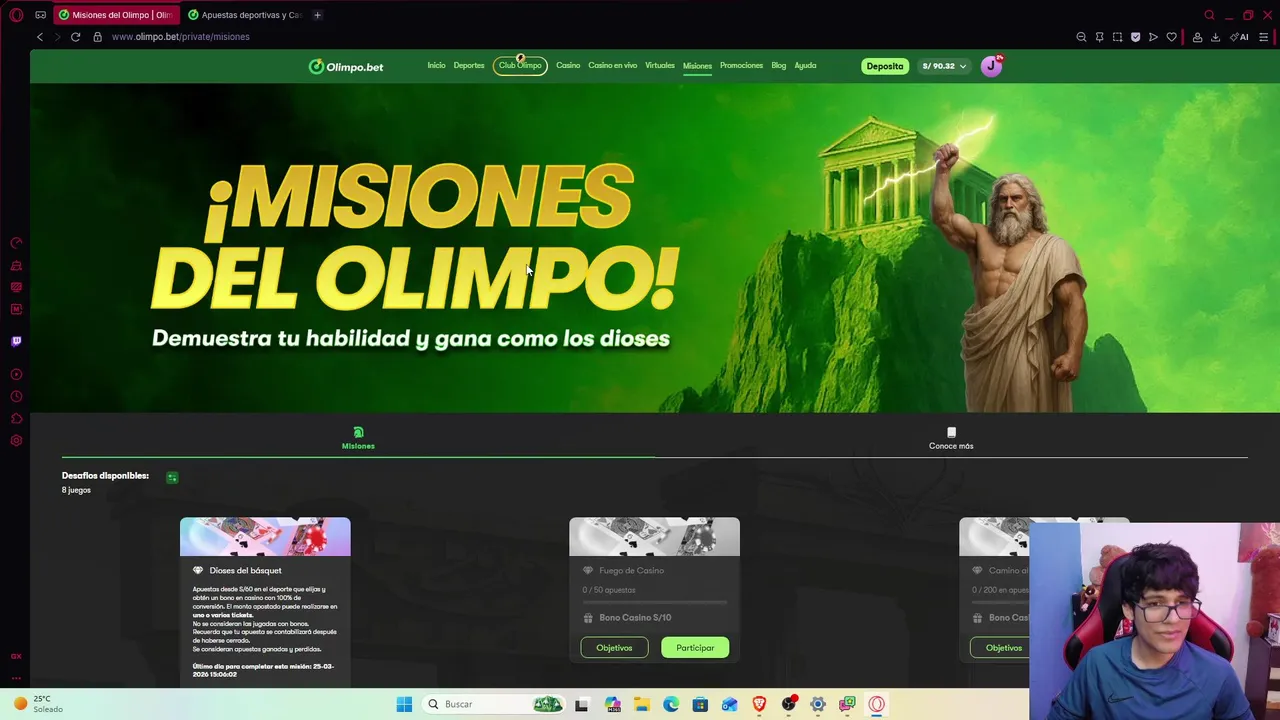Open the Club Olimpo menu item
The height and width of the screenshot is (720, 1280).
click(520, 66)
